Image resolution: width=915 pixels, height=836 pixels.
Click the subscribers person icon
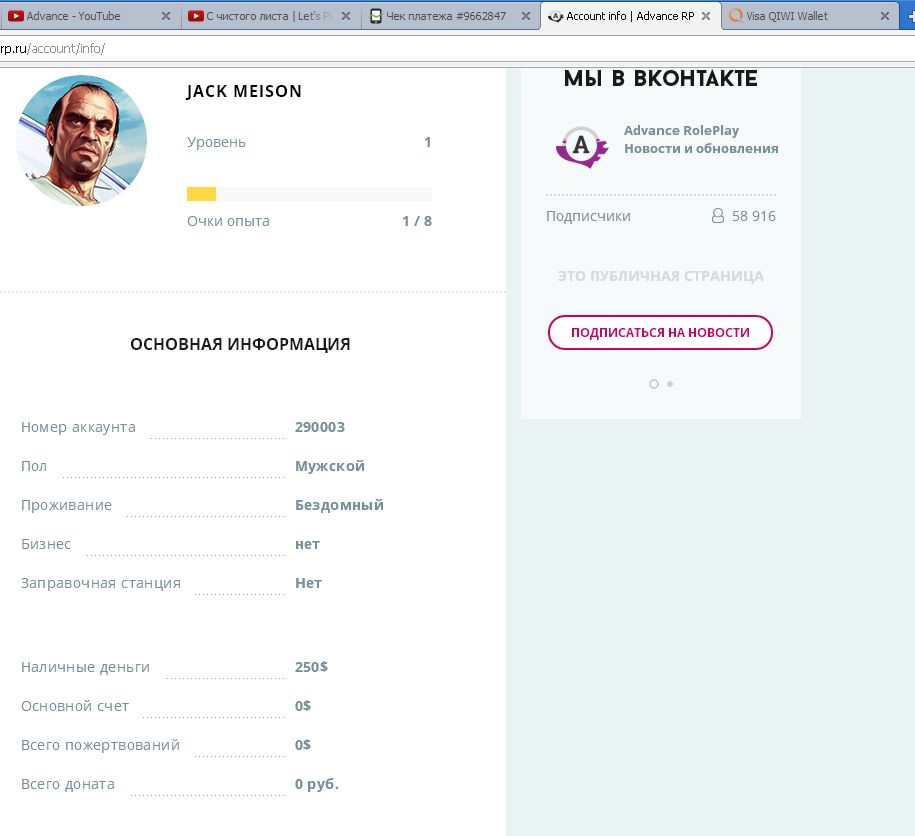click(718, 216)
